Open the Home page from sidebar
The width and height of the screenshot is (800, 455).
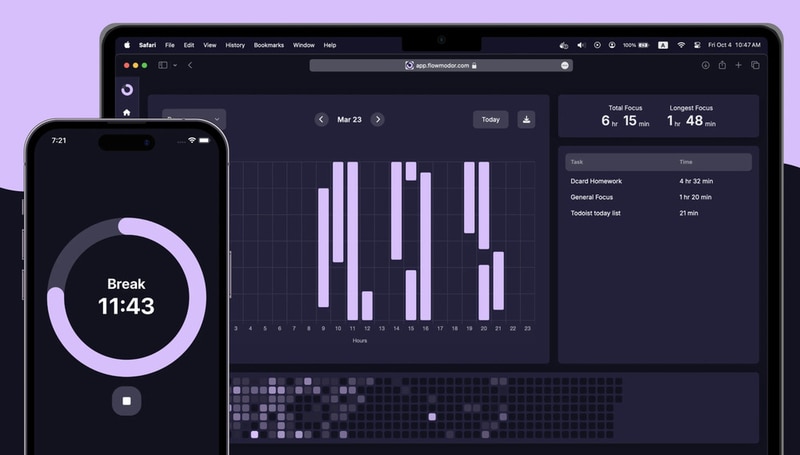[127, 113]
